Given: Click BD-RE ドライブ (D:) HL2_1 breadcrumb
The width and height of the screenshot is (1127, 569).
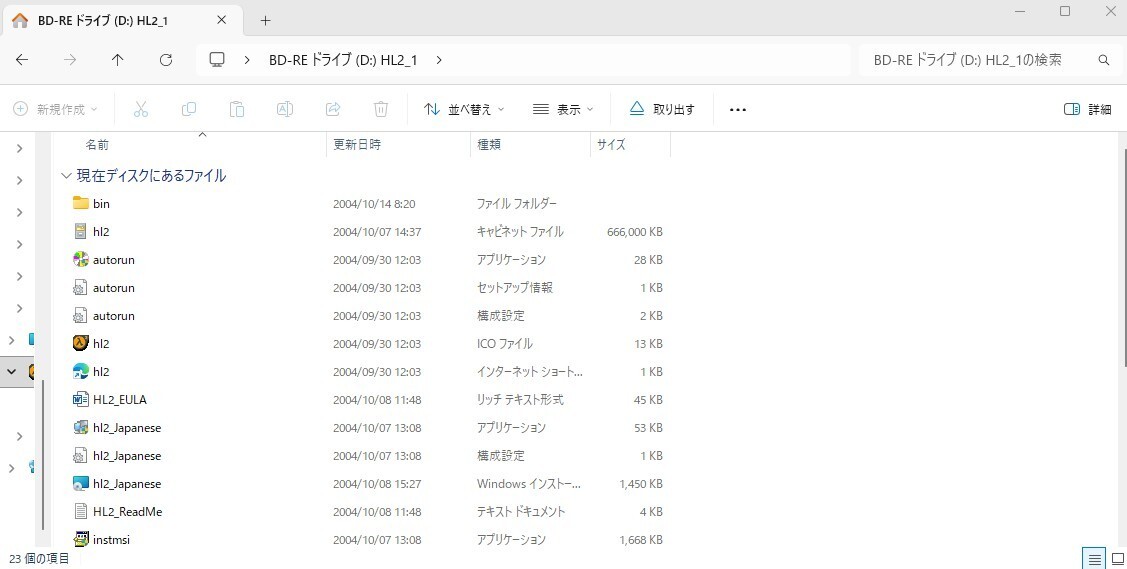Looking at the screenshot, I should (x=343, y=60).
